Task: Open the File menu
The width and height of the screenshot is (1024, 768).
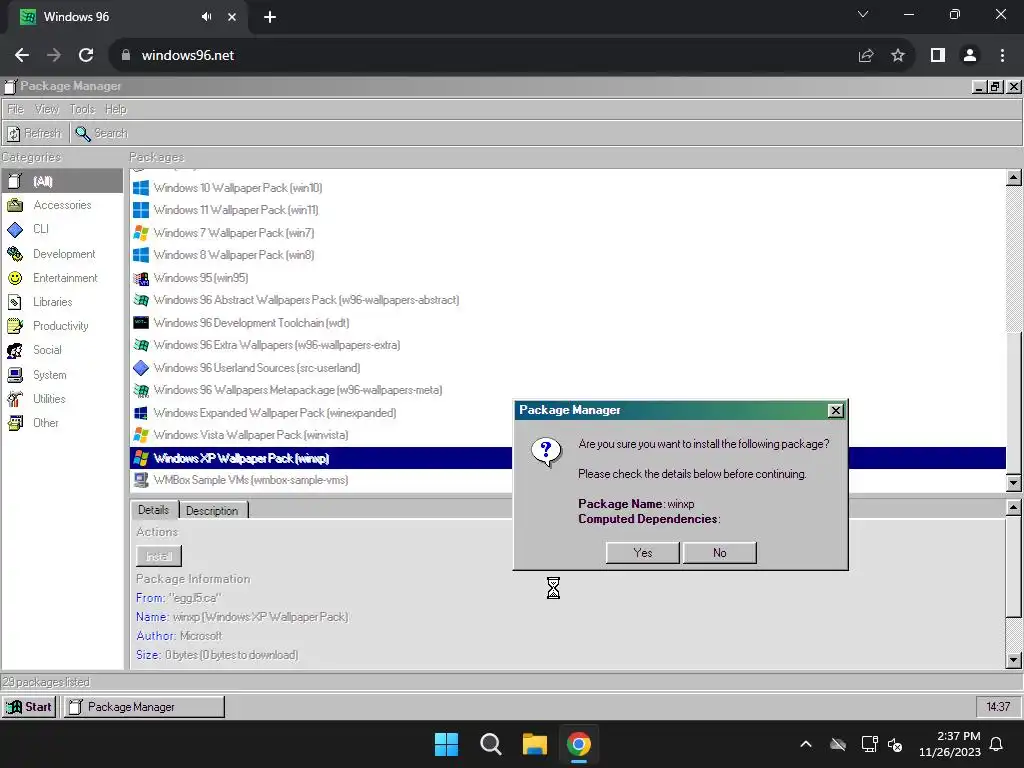Action: click(x=15, y=109)
